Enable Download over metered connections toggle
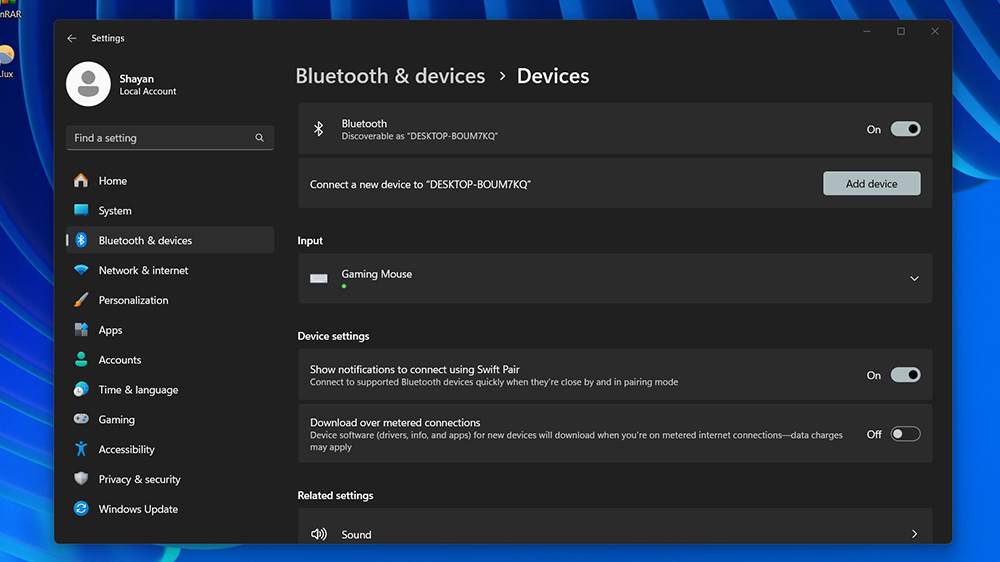 coord(906,434)
